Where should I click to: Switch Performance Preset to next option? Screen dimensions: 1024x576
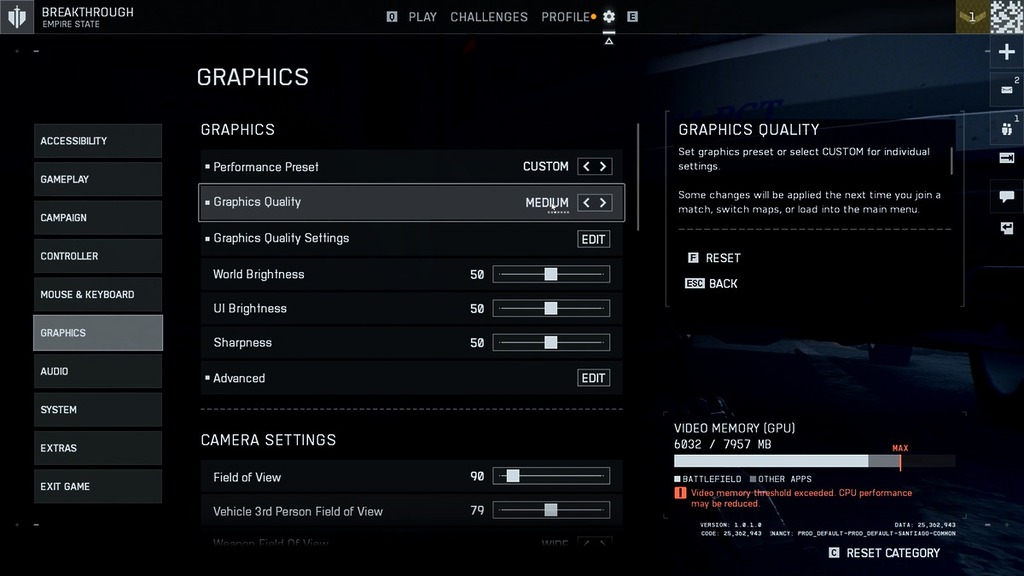(x=603, y=167)
